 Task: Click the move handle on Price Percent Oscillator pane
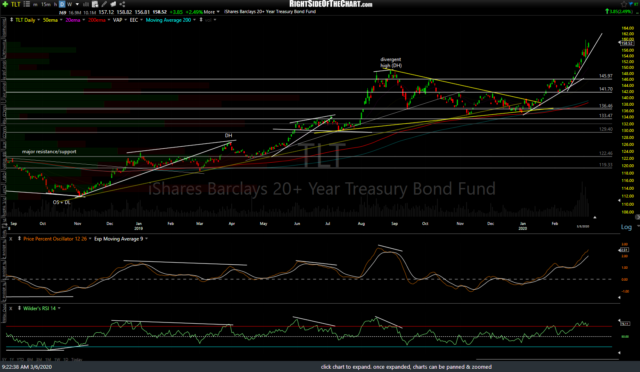click(x=19, y=238)
